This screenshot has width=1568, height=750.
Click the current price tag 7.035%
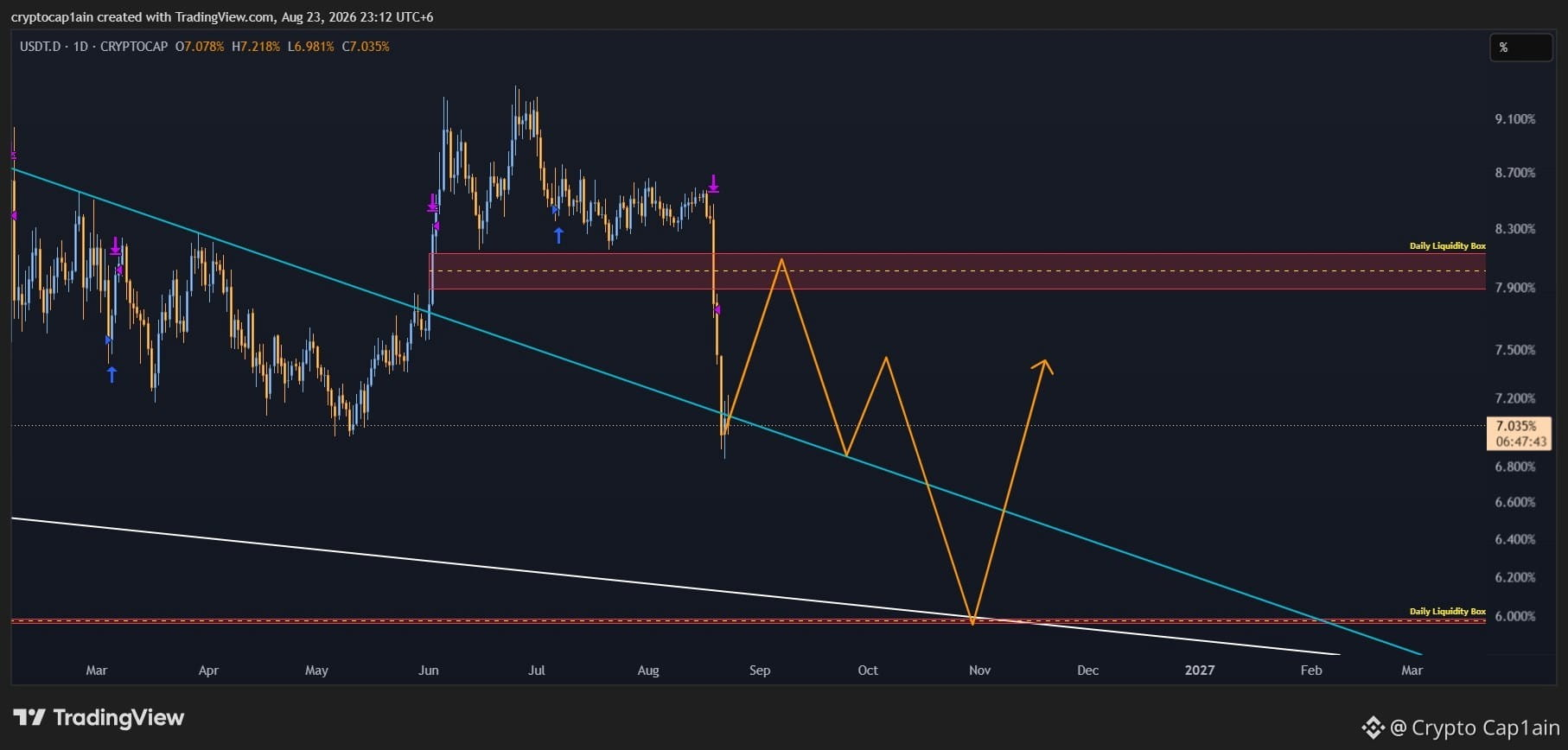coord(1516,426)
